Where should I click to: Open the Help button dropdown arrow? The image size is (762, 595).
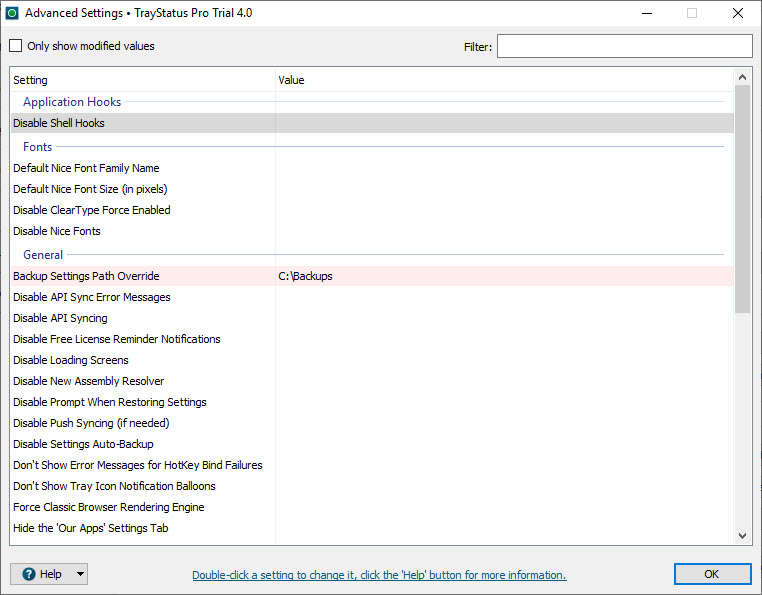tap(80, 574)
